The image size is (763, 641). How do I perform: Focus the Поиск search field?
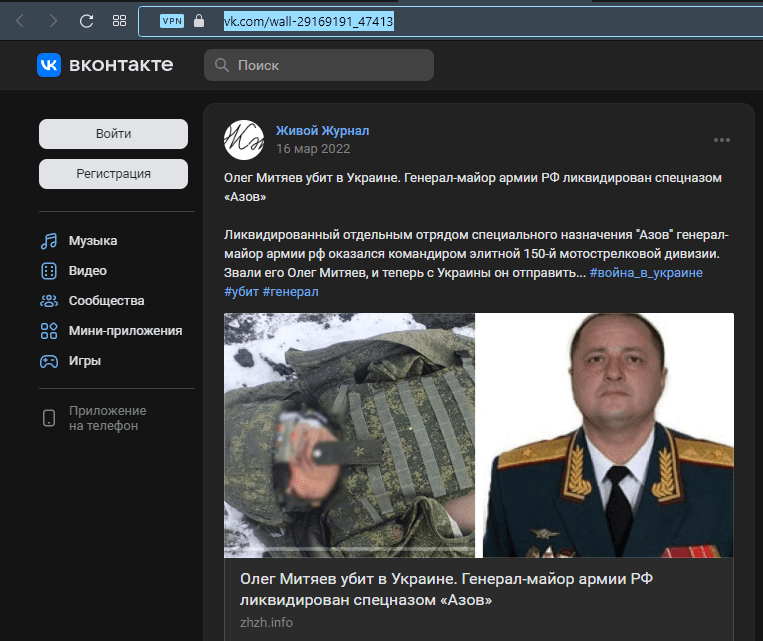(x=319, y=65)
